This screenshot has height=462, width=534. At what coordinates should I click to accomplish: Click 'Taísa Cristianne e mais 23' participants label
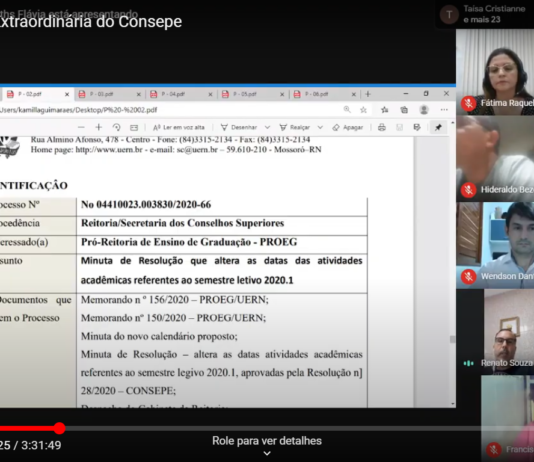tap(494, 14)
